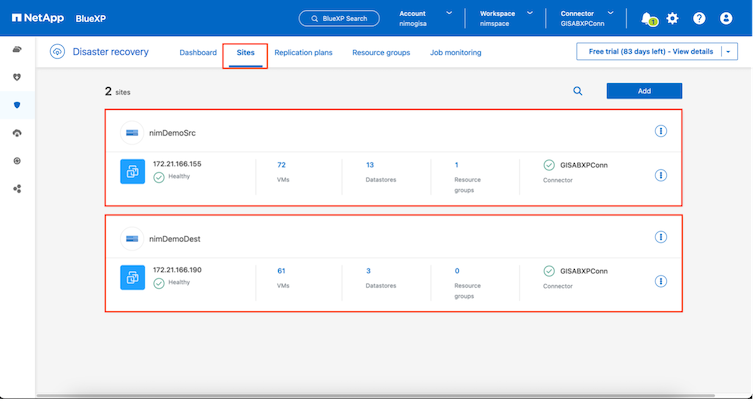Click the 72 VMs link for nimDemoSrc
Viewport: 755px width, 401px height.
(x=282, y=164)
